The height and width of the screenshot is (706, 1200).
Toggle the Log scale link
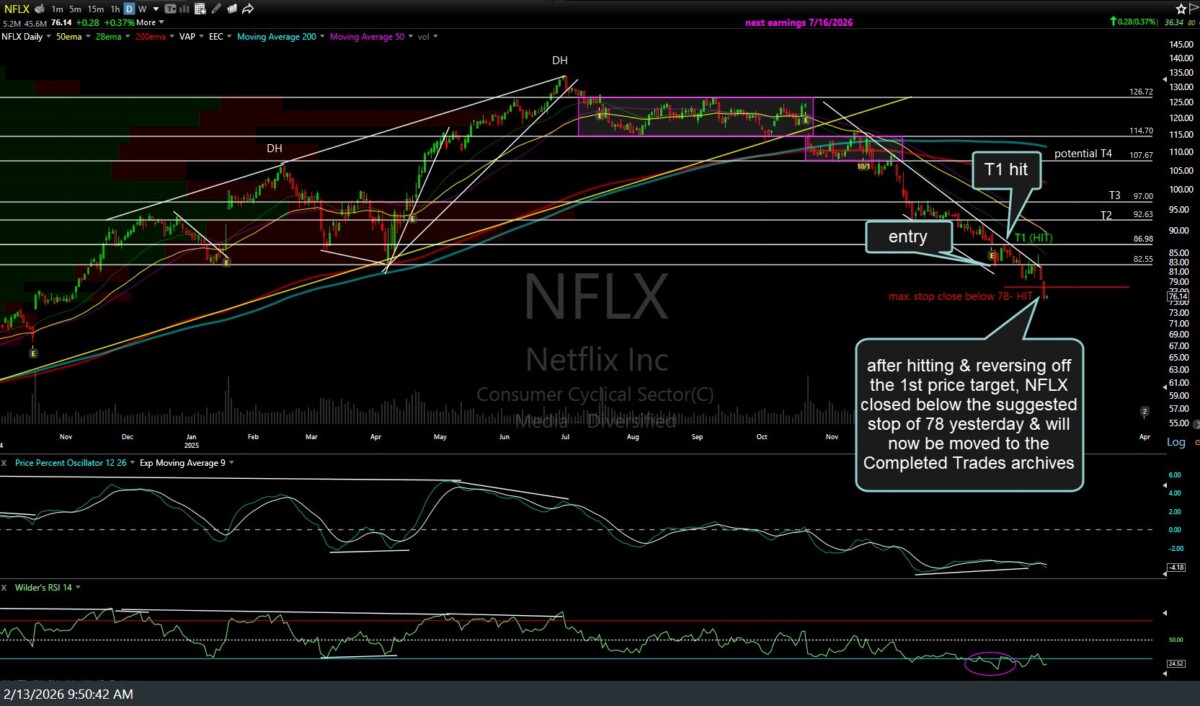tap(1175, 442)
